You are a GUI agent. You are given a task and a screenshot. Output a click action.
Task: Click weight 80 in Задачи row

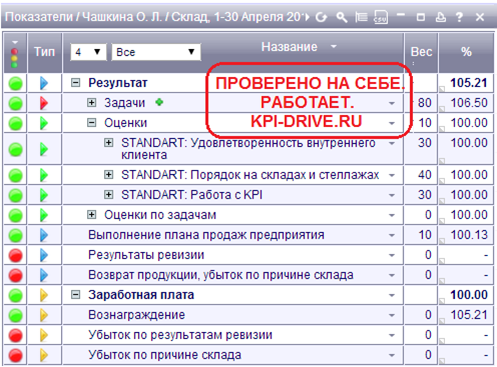click(425, 103)
